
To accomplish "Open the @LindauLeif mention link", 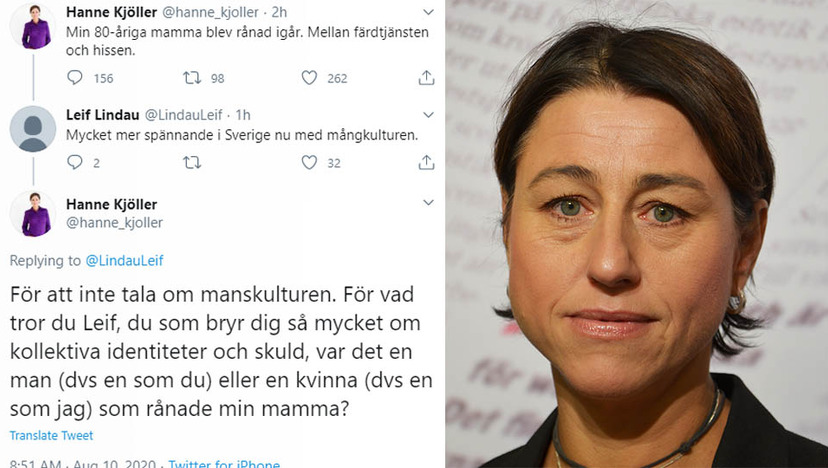I will point(125,260).
